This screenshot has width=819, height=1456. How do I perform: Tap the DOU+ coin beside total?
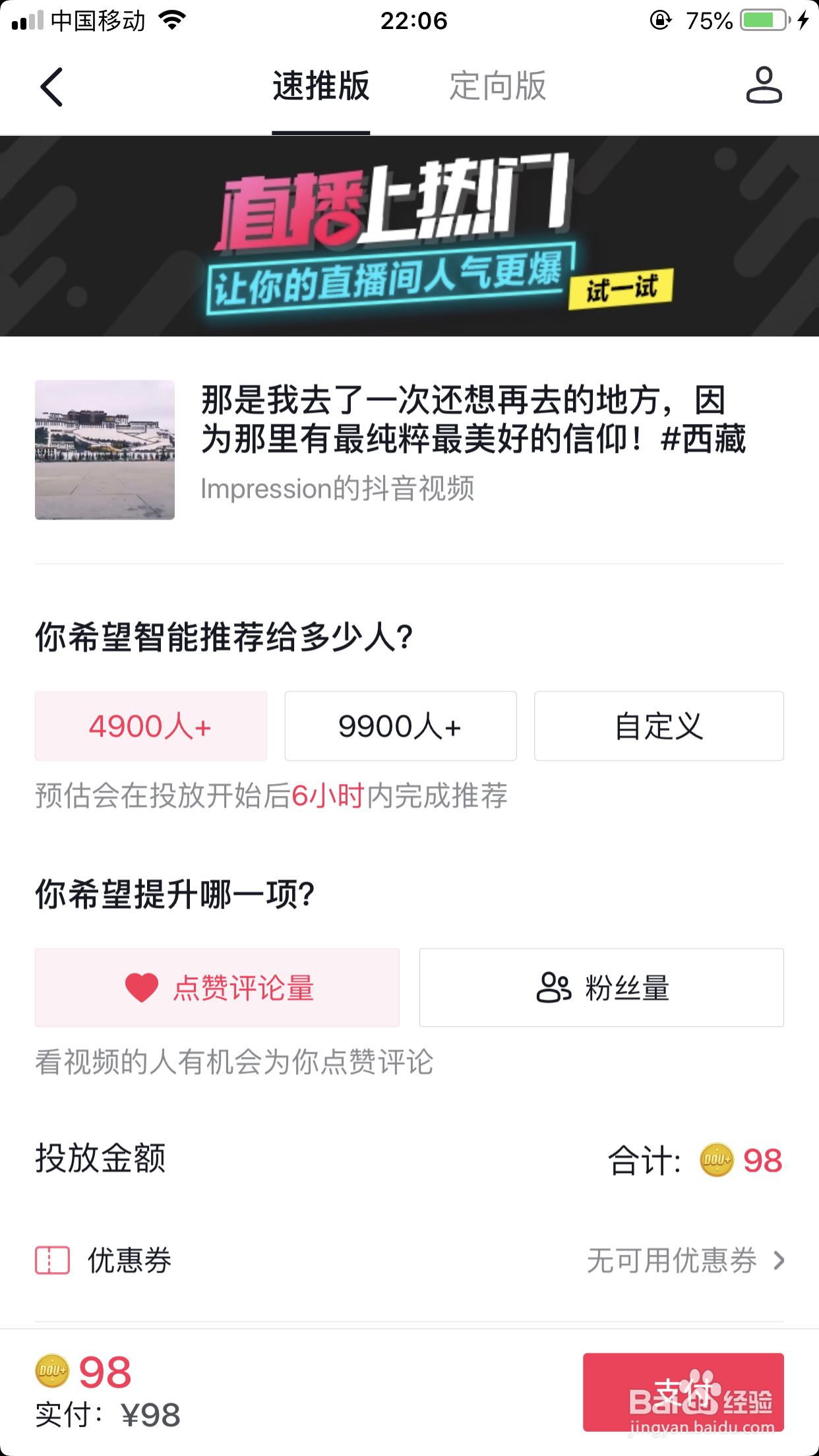pyautogui.click(x=716, y=1160)
